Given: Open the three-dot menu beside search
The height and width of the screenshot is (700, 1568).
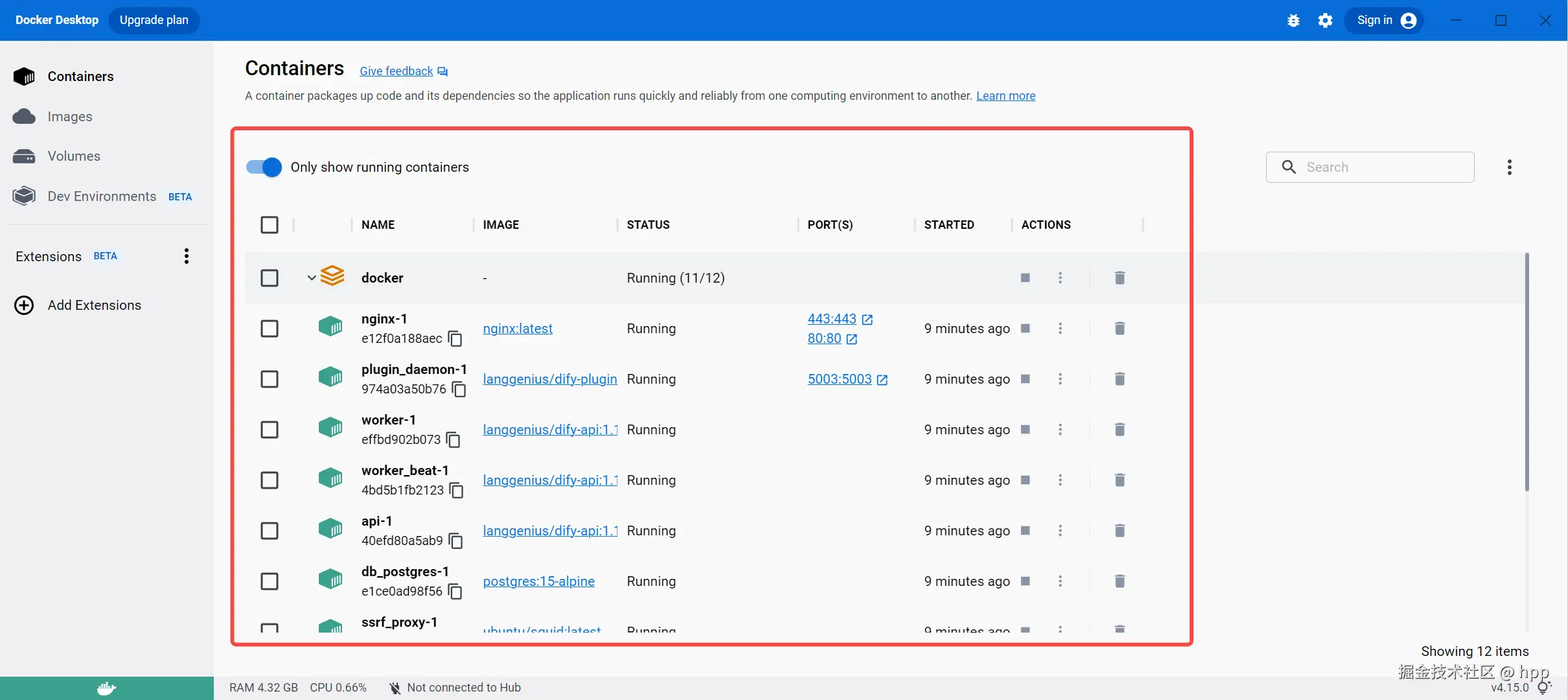Looking at the screenshot, I should pos(1509,167).
